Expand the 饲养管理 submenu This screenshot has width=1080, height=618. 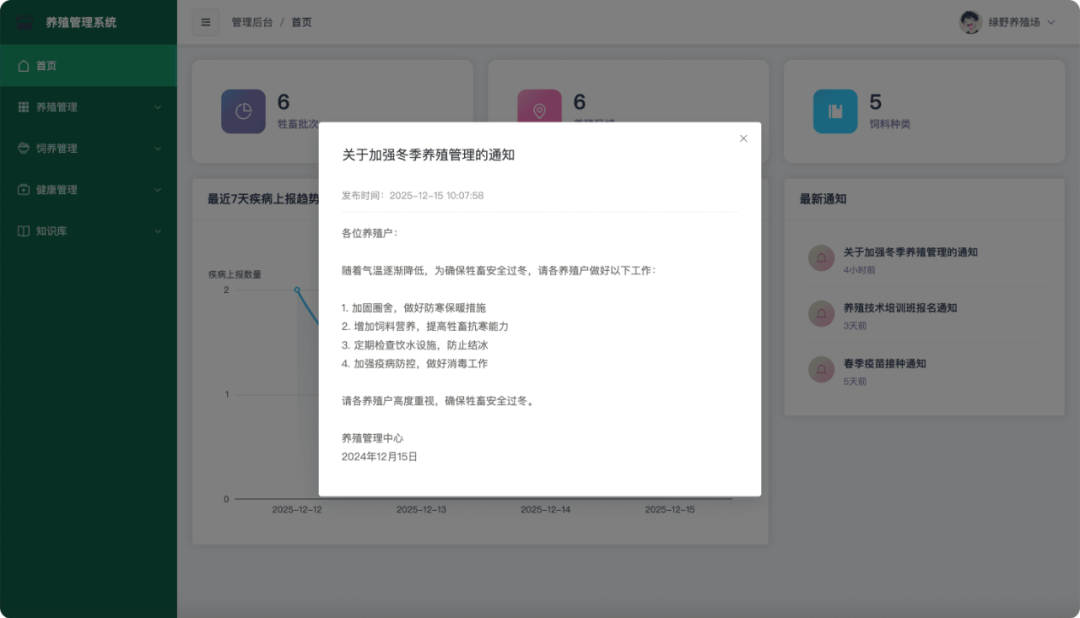(x=157, y=147)
